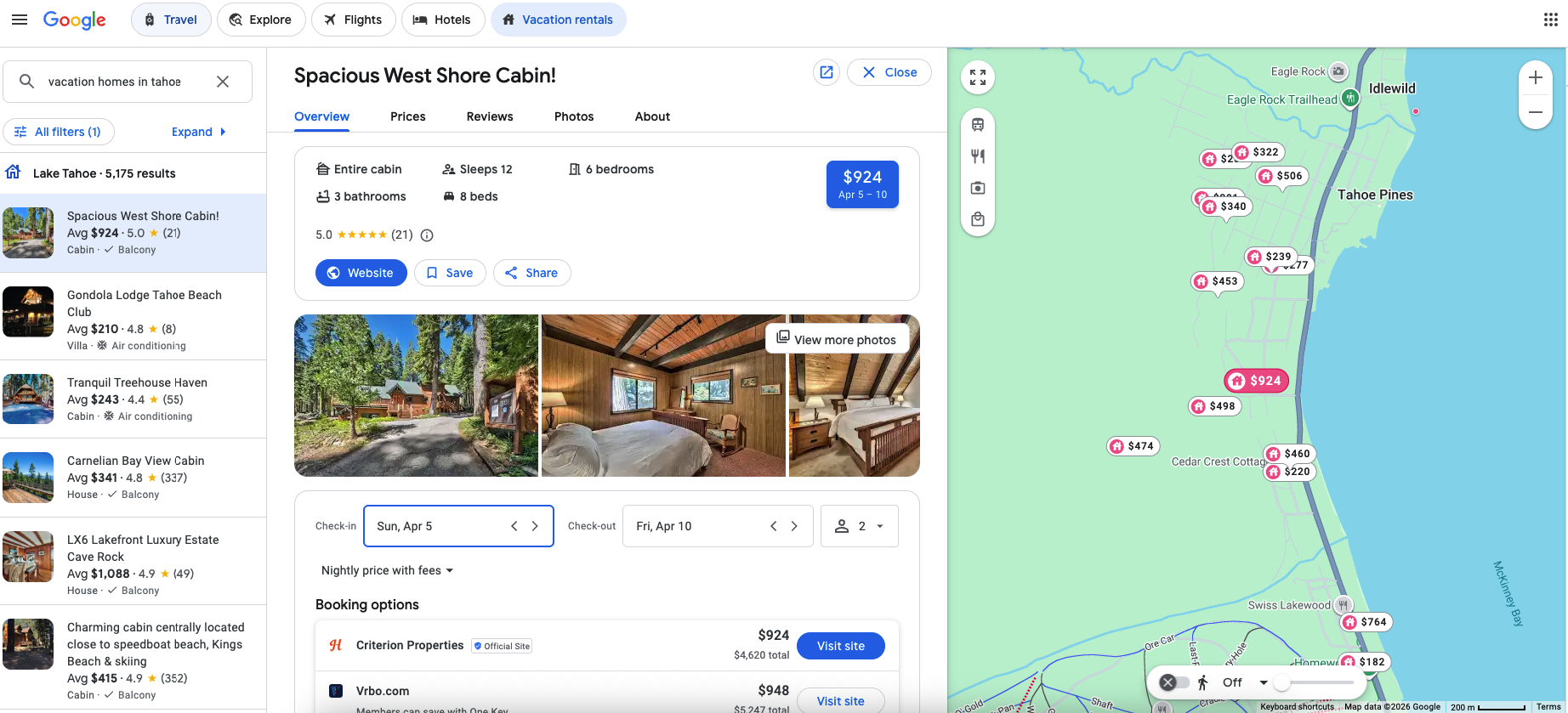Viewport: 1568px width, 713px height.
Task: Open LX6 Lakefront Luxury Estate listing
Action: point(134,562)
